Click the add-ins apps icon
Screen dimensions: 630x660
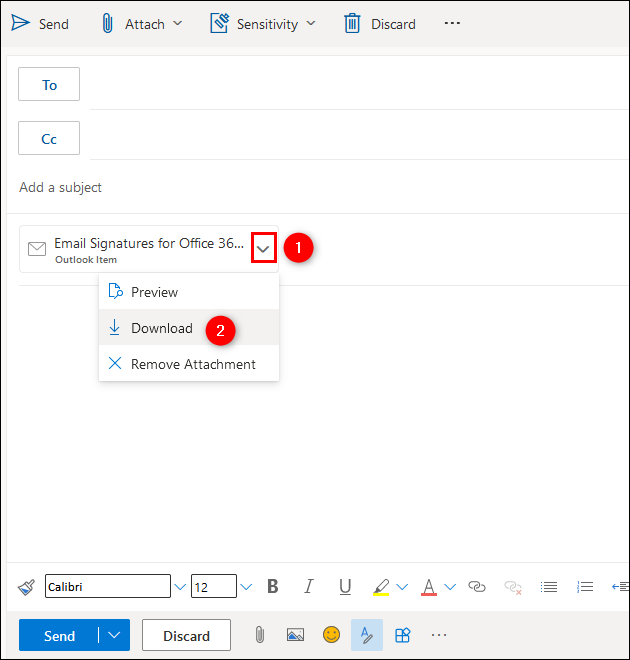pyautogui.click(x=403, y=635)
